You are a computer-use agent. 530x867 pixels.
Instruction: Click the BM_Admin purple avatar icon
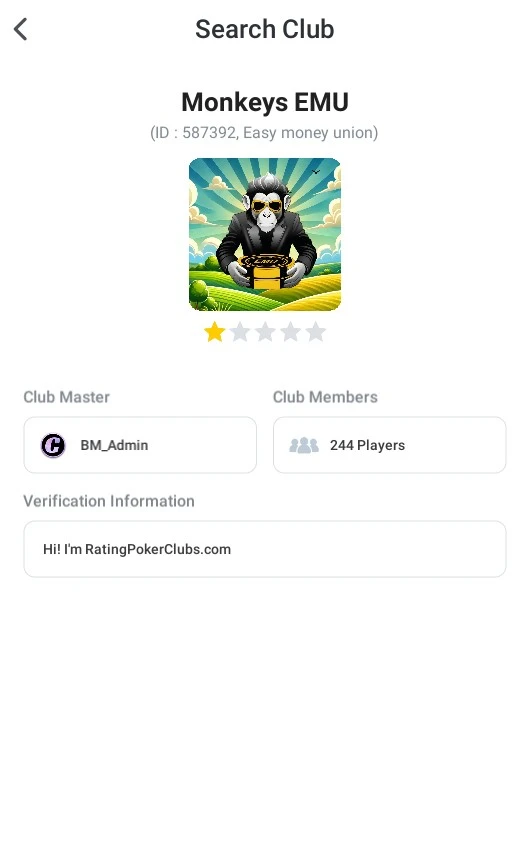53,445
